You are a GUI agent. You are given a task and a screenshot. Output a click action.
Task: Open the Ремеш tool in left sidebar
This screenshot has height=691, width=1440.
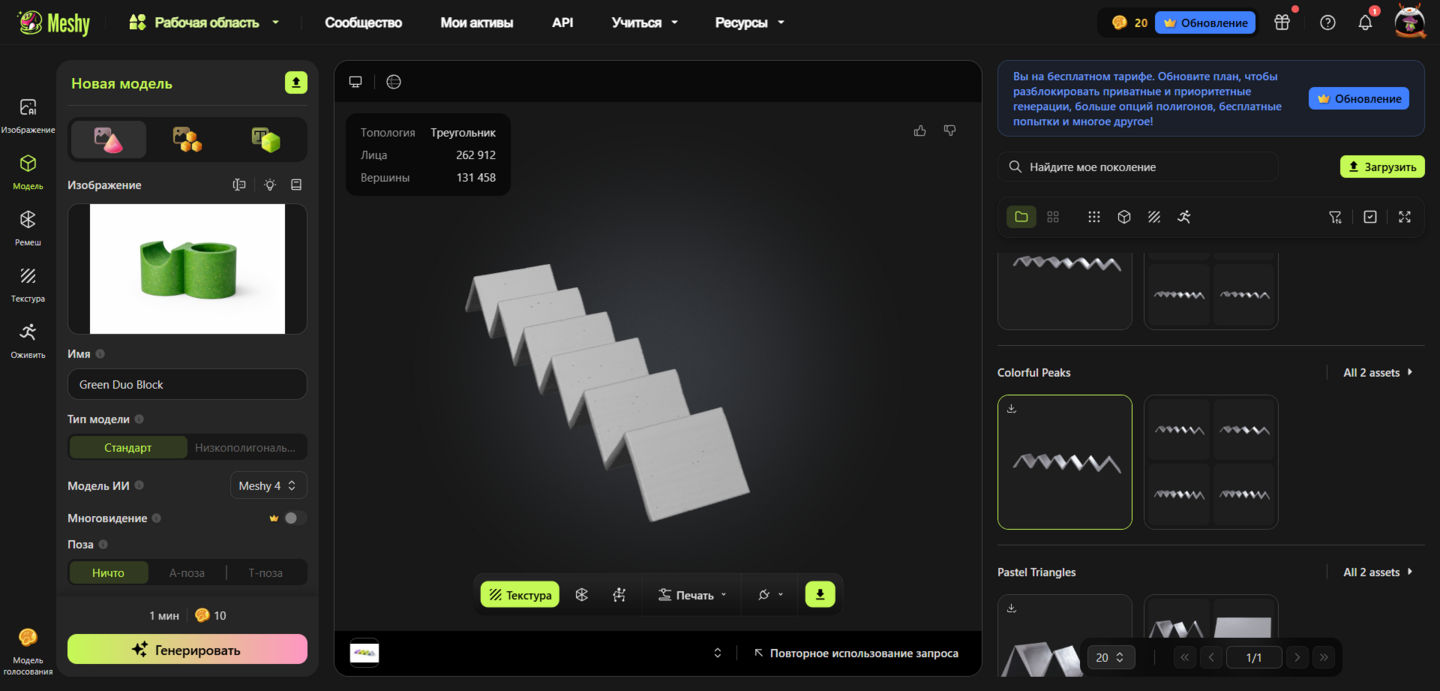pos(28,227)
